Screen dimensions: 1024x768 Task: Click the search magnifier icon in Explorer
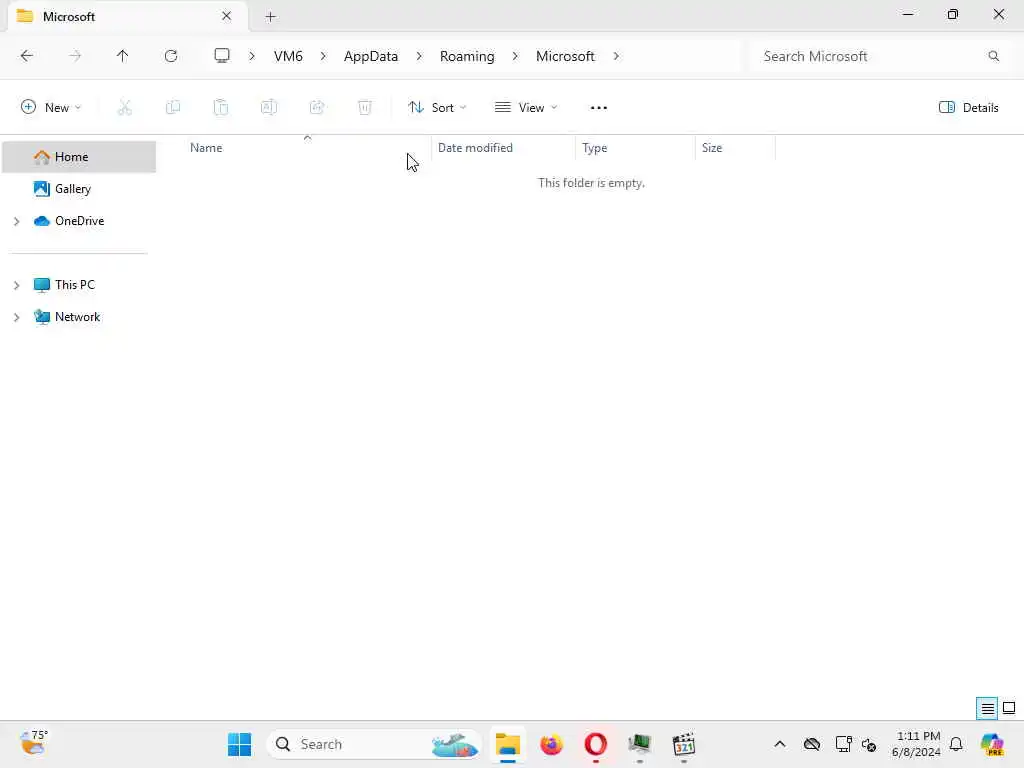click(993, 56)
